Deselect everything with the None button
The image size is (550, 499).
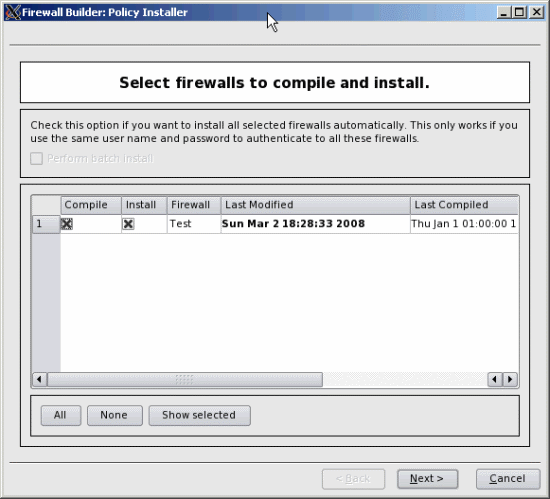point(115,416)
